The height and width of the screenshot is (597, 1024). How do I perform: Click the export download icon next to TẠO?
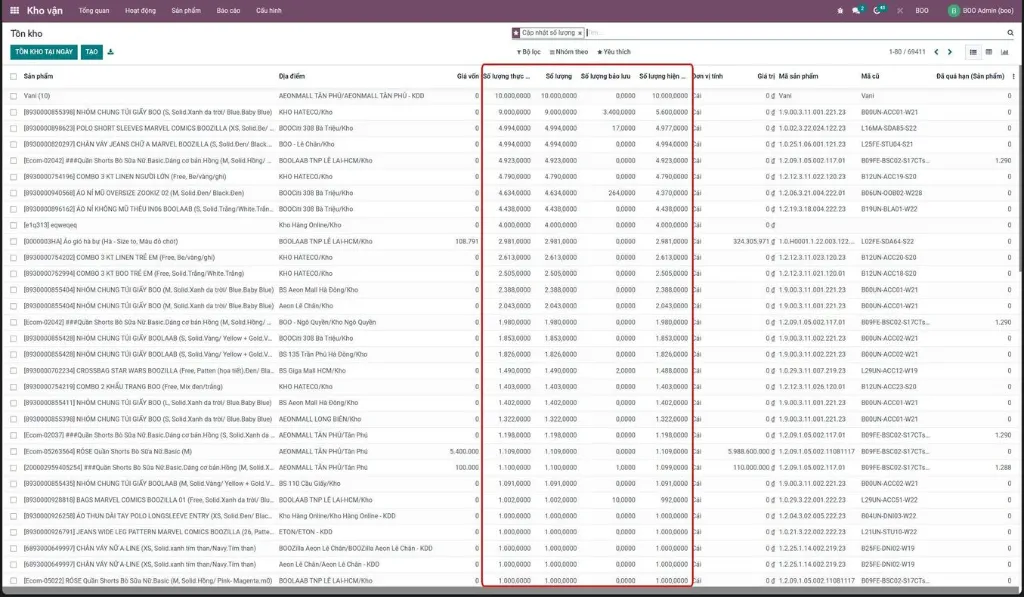[110, 52]
